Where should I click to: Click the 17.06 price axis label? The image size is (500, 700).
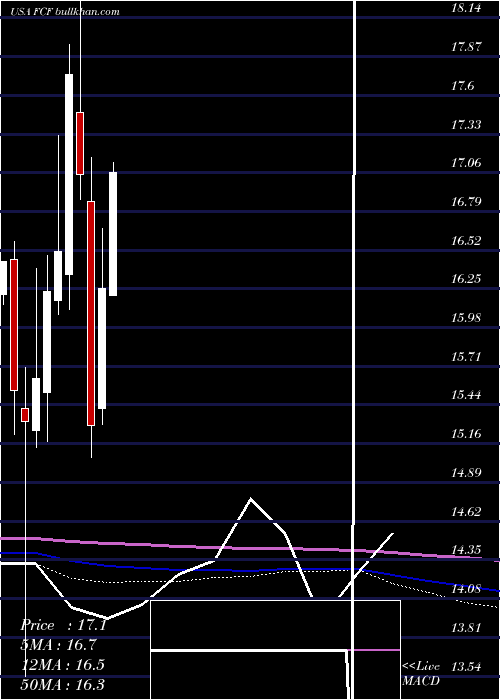(x=466, y=162)
